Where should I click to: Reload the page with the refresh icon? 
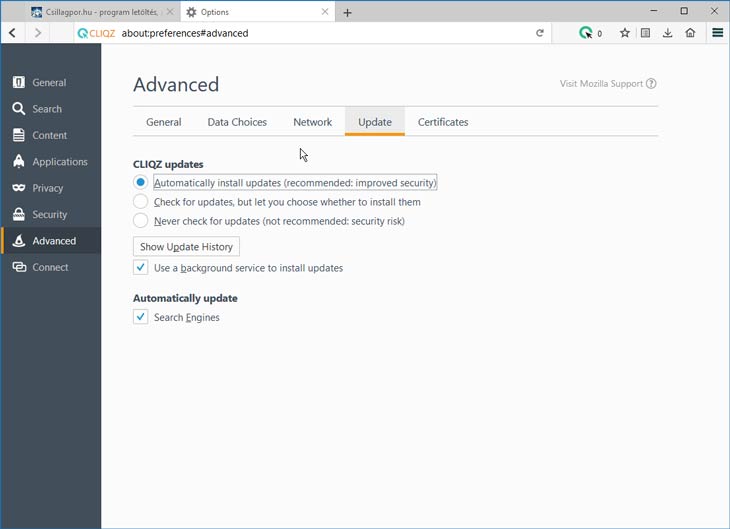point(540,33)
